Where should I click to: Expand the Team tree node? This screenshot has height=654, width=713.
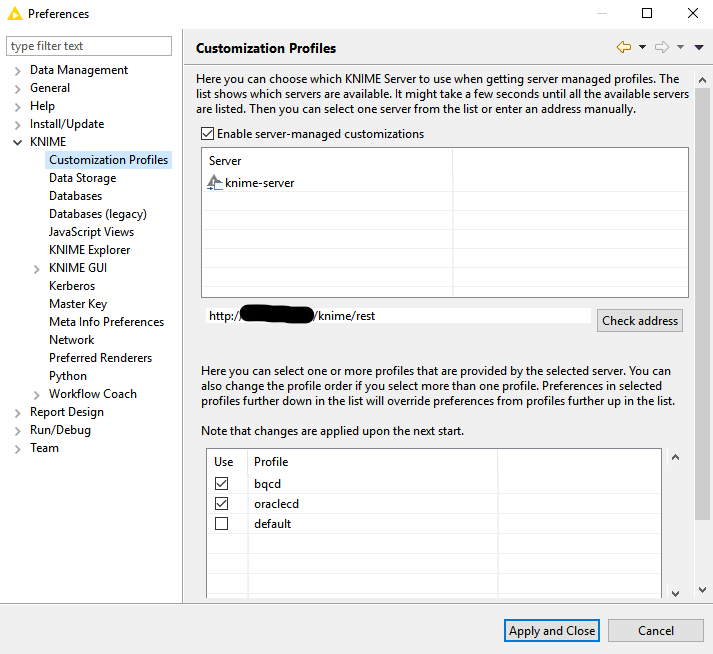[17, 449]
